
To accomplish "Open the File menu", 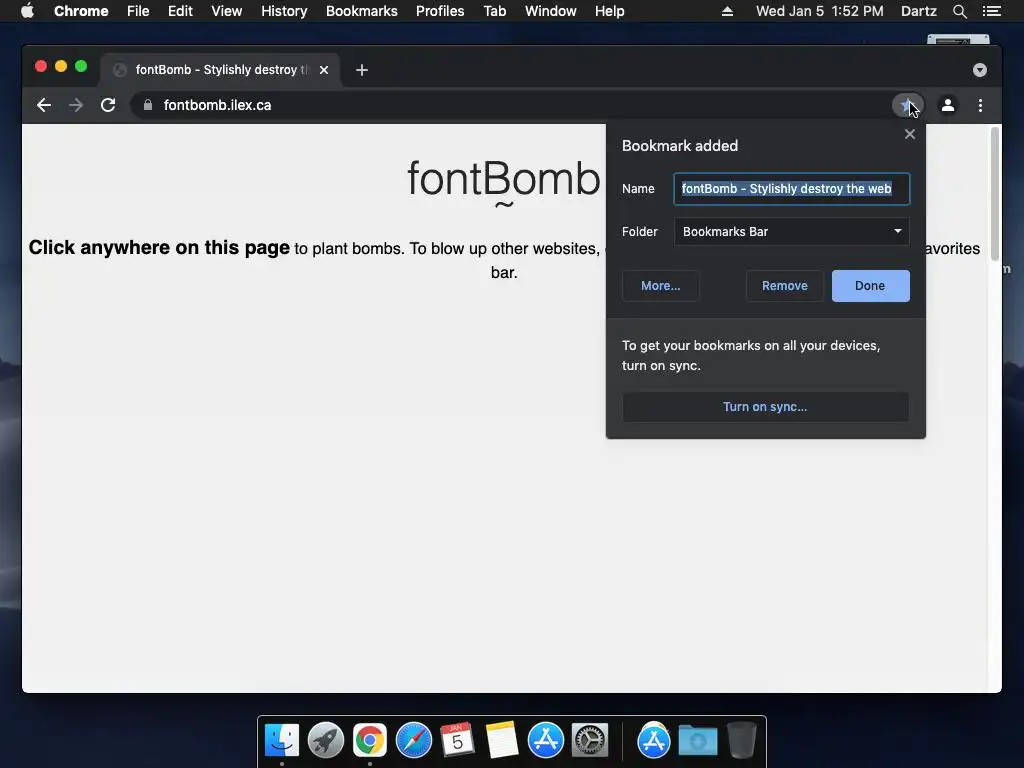I will coord(138,11).
